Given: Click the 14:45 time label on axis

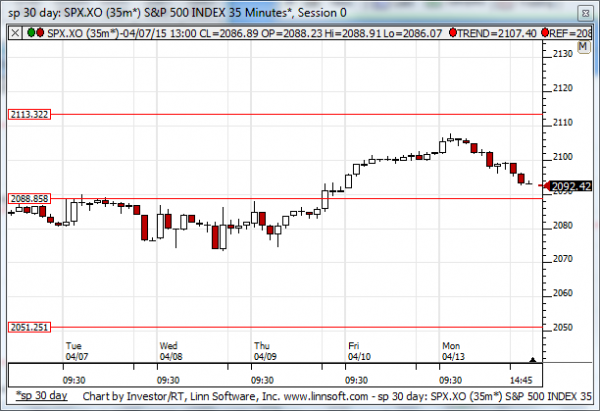Looking at the screenshot, I should [x=519, y=380].
